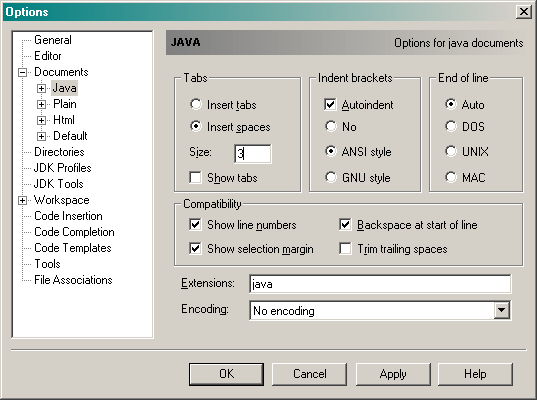Set end of line to DOS

[x=451, y=126]
